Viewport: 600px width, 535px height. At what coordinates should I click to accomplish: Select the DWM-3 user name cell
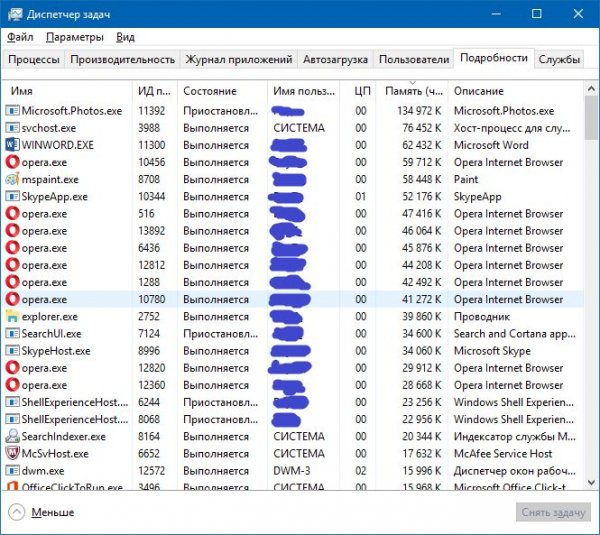pos(292,471)
